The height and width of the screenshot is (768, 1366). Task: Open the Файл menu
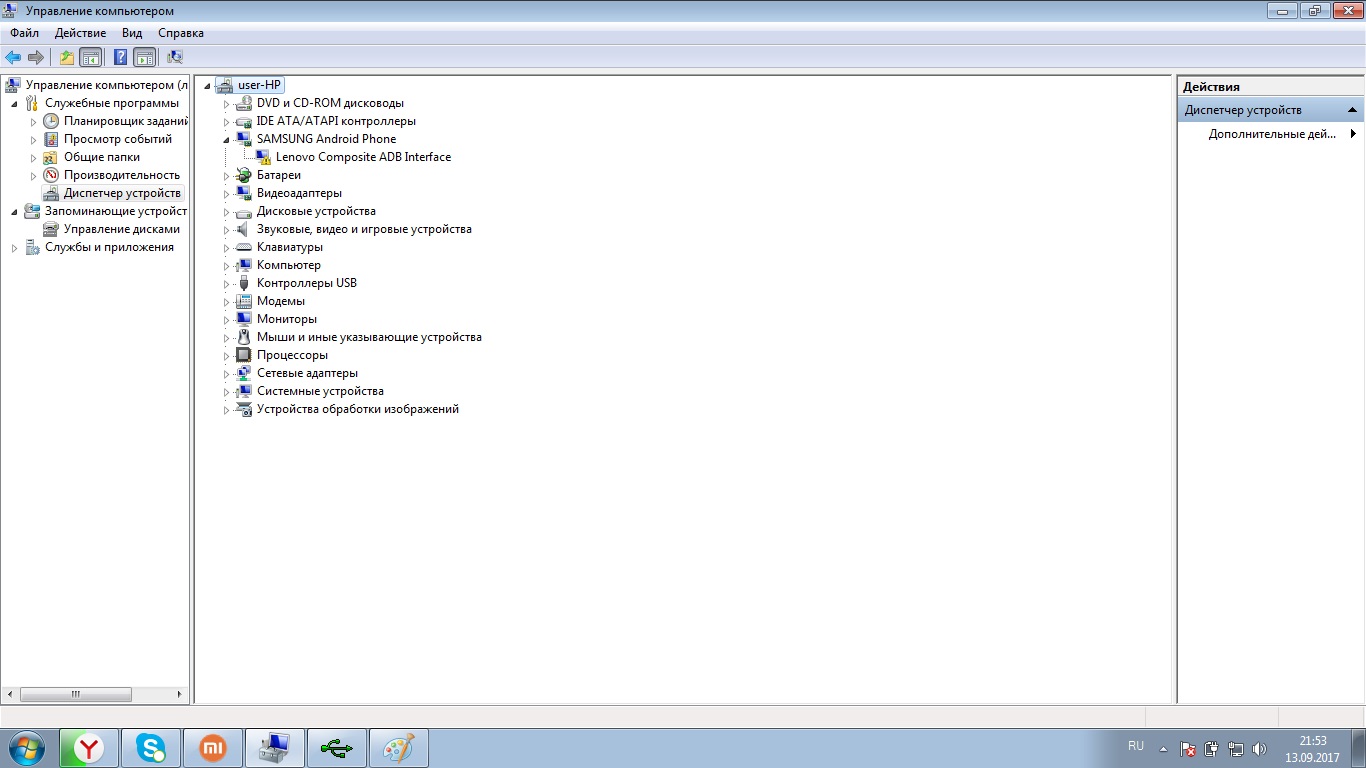coord(25,33)
